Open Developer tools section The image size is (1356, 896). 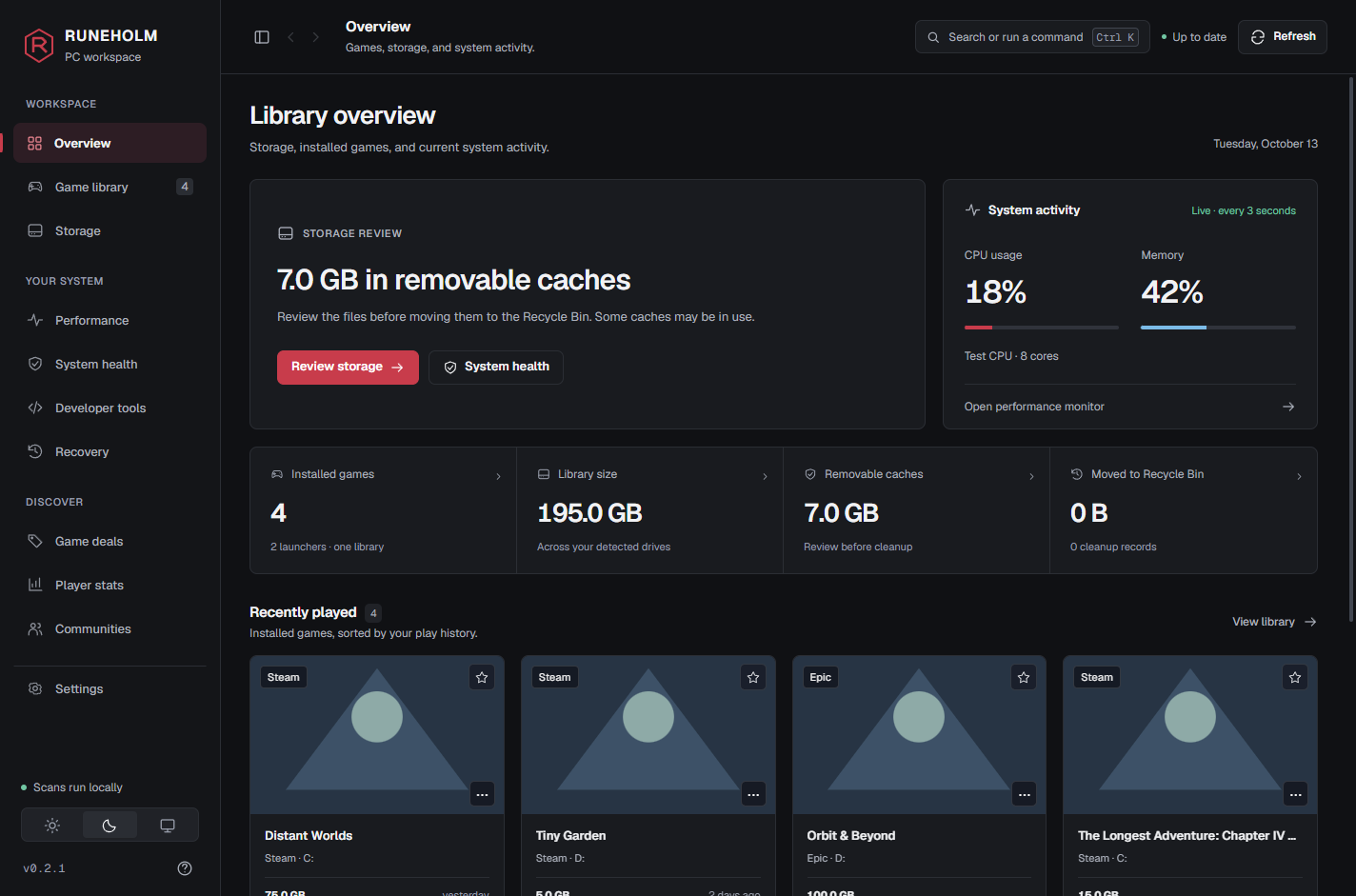pyautogui.click(x=110, y=408)
